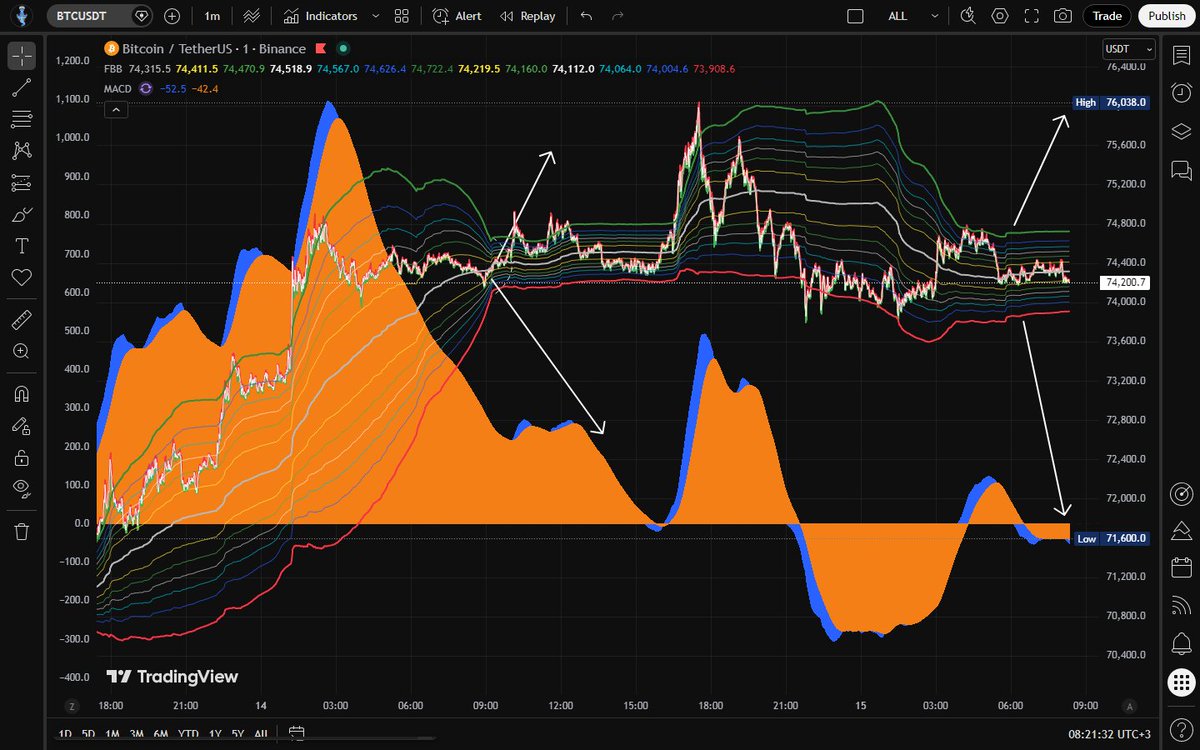
Task: Open the USDT currency dropdown
Action: pos(1128,49)
